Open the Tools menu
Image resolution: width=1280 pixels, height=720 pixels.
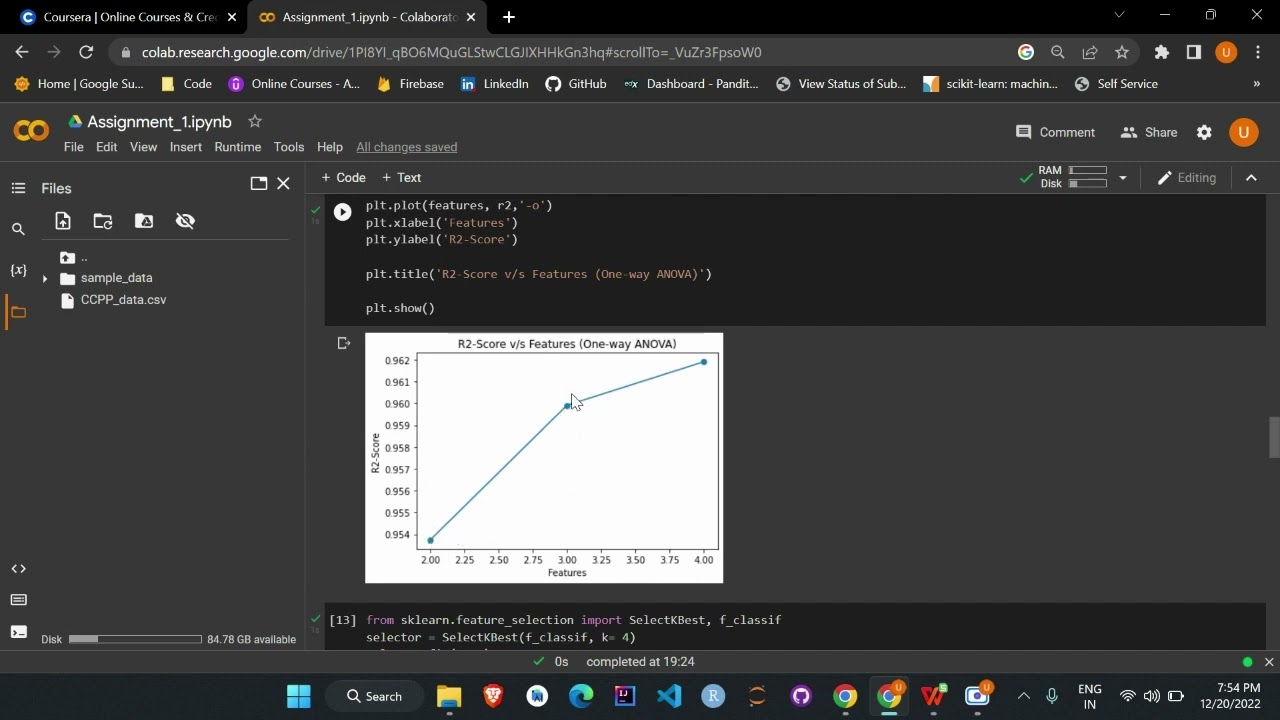(x=289, y=147)
